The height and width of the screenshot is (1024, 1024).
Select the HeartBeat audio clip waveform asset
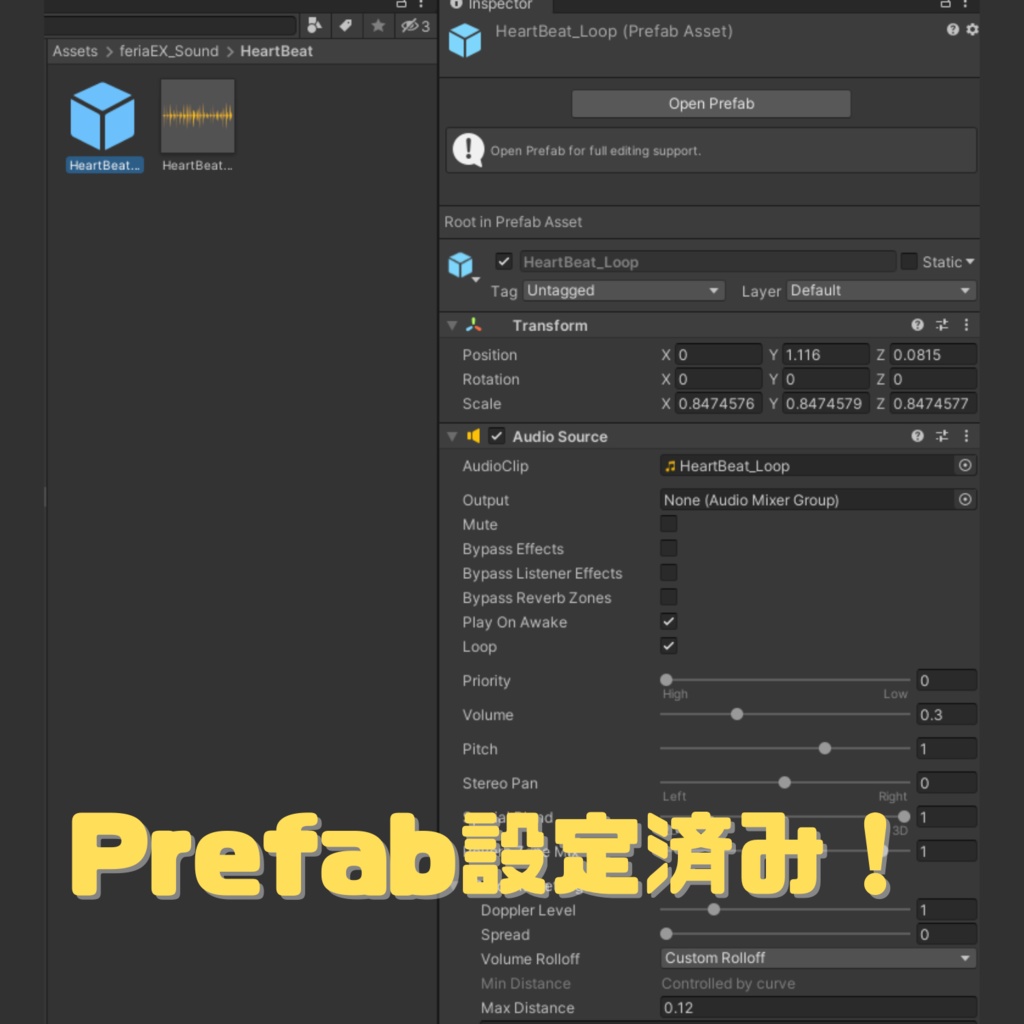(x=197, y=126)
